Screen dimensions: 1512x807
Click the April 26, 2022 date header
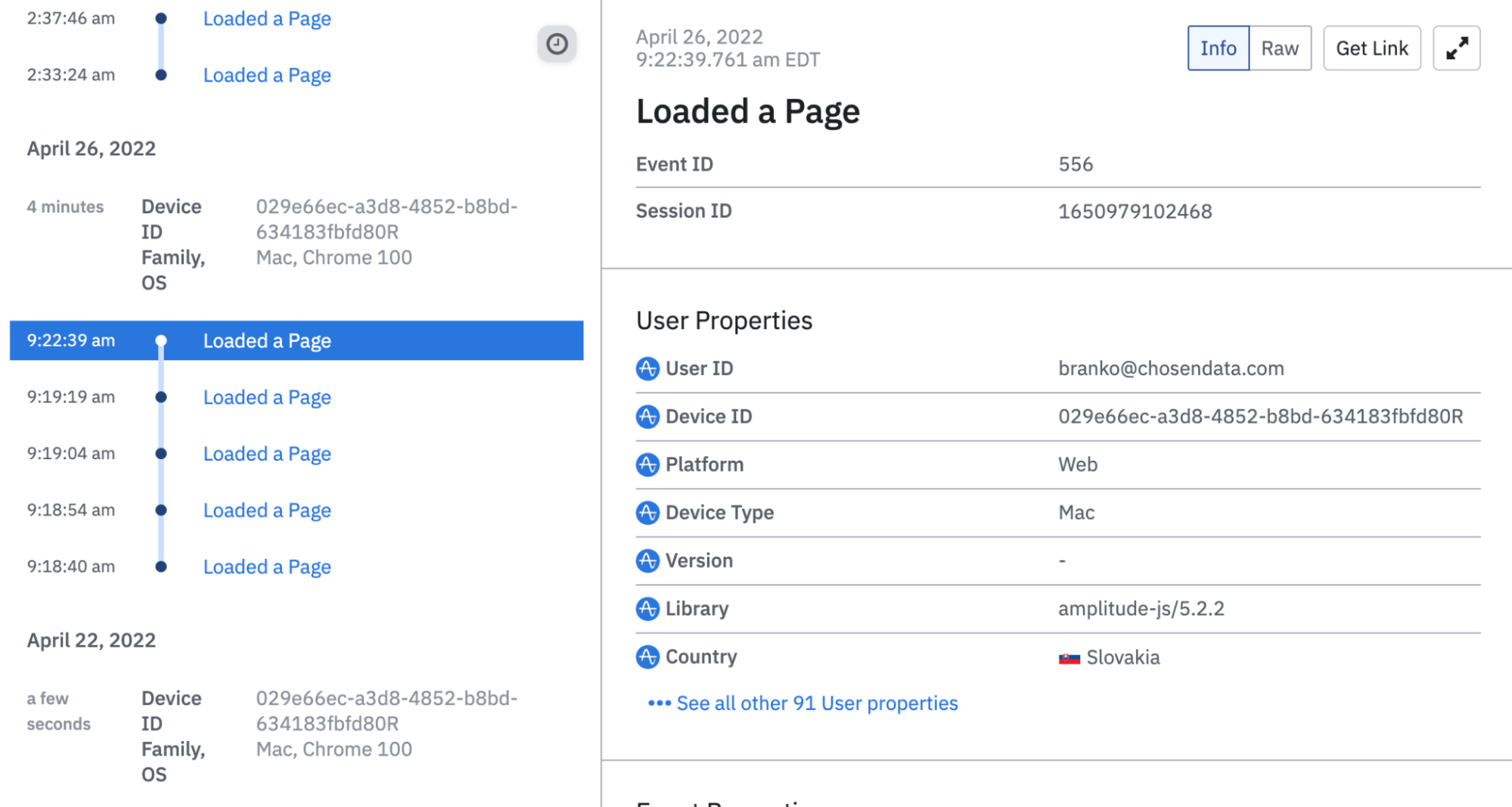92,148
